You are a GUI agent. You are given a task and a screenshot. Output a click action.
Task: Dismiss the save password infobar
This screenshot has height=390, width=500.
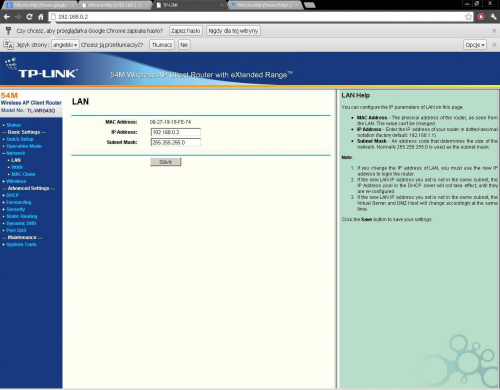tap(494, 31)
